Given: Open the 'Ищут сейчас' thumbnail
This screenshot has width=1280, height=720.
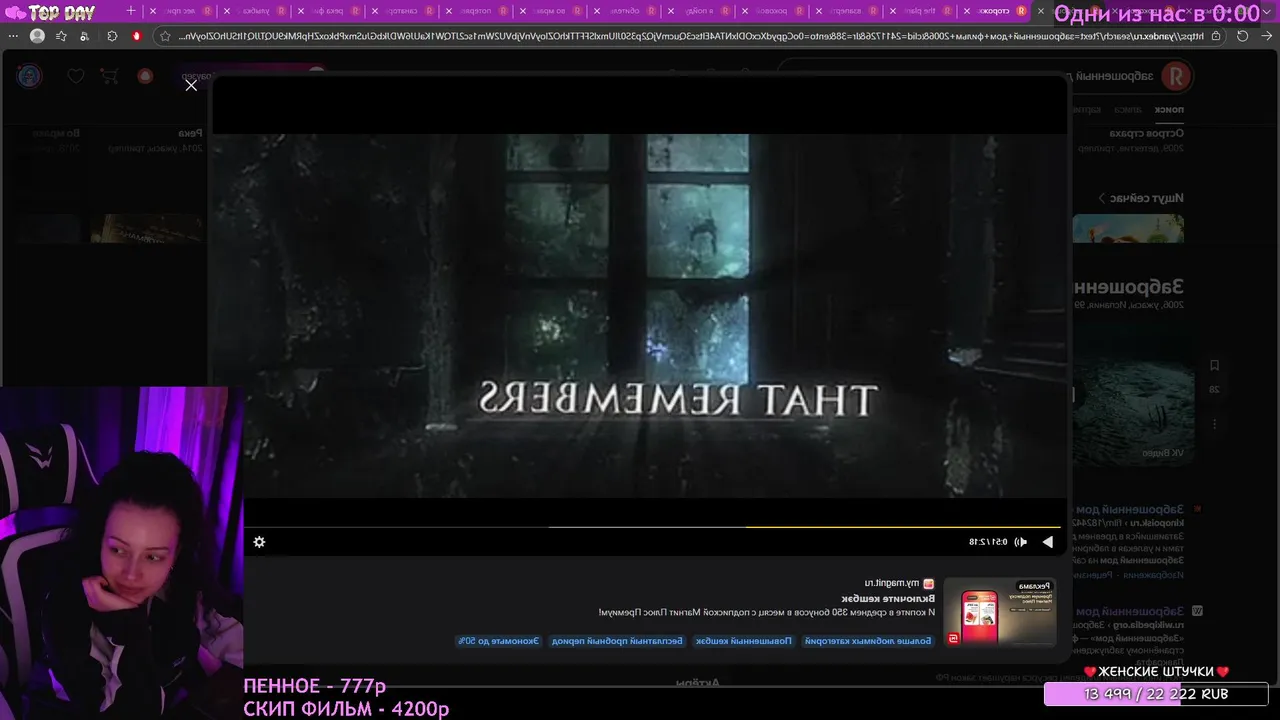Looking at the screenshot, I should pos(1128,228).
